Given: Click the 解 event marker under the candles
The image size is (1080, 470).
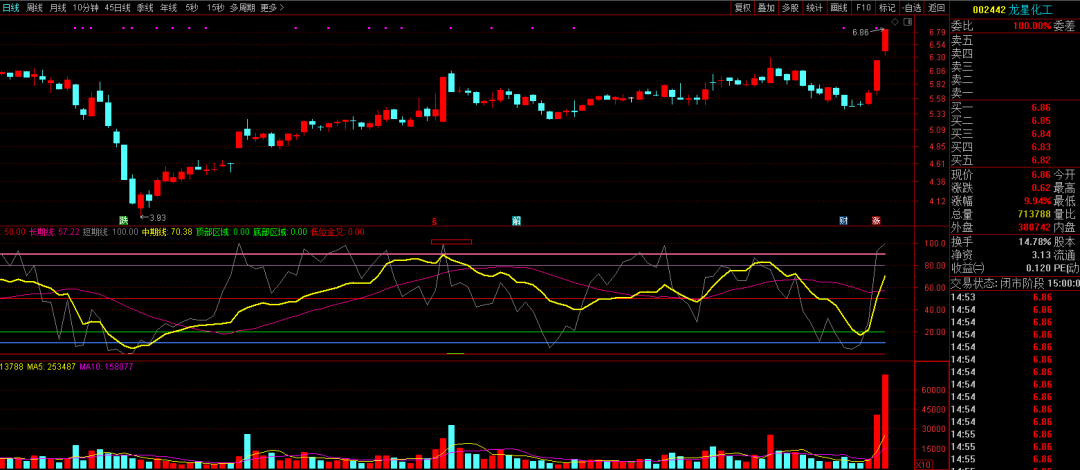Looking at the screenshot, I should pos(516,220).
